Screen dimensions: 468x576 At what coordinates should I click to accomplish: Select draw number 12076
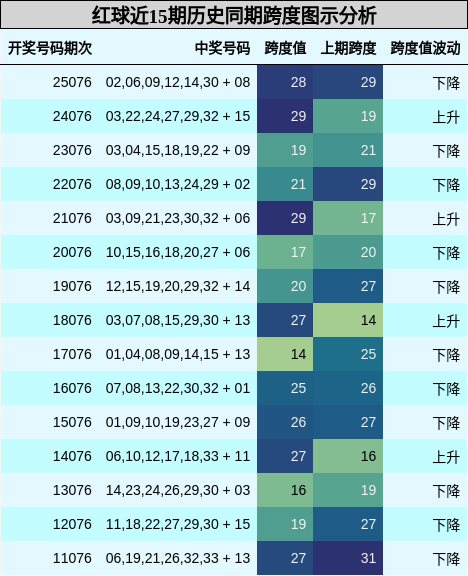click(72, 524)
